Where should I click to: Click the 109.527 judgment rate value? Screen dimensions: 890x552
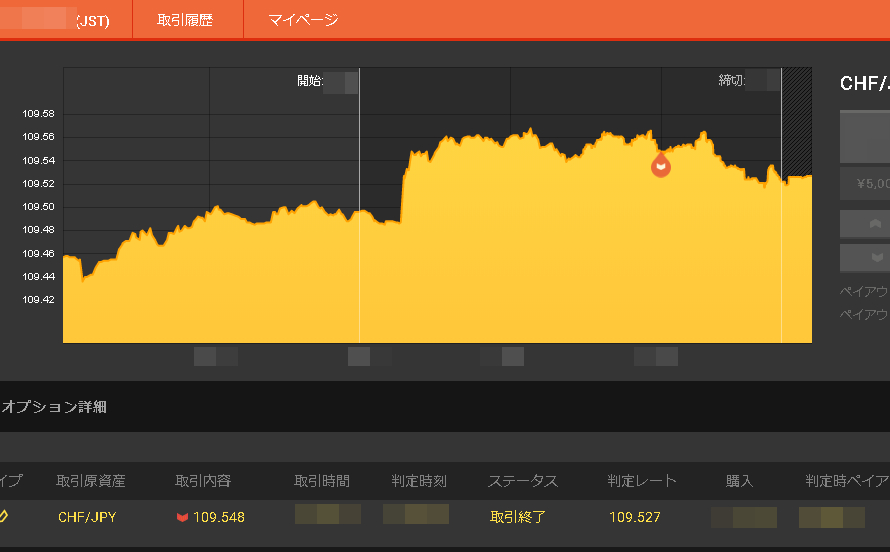[635, 517]
